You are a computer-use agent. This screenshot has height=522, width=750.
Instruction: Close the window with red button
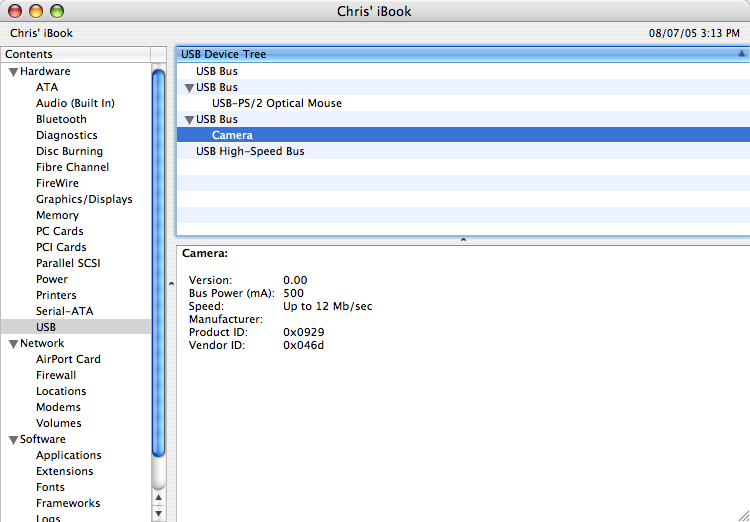(x=15, y=11)
